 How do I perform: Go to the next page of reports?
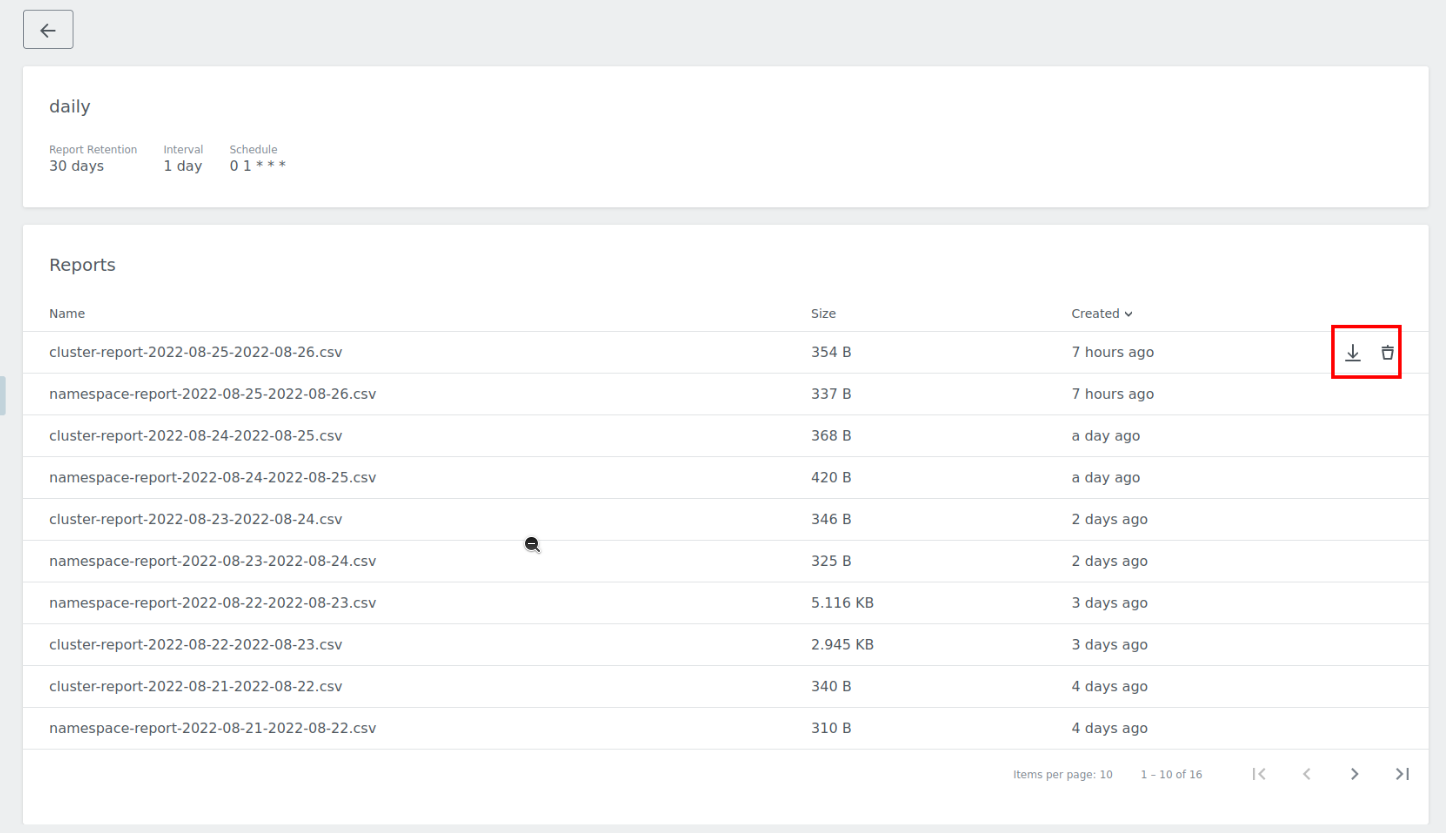pos(1354,773)
